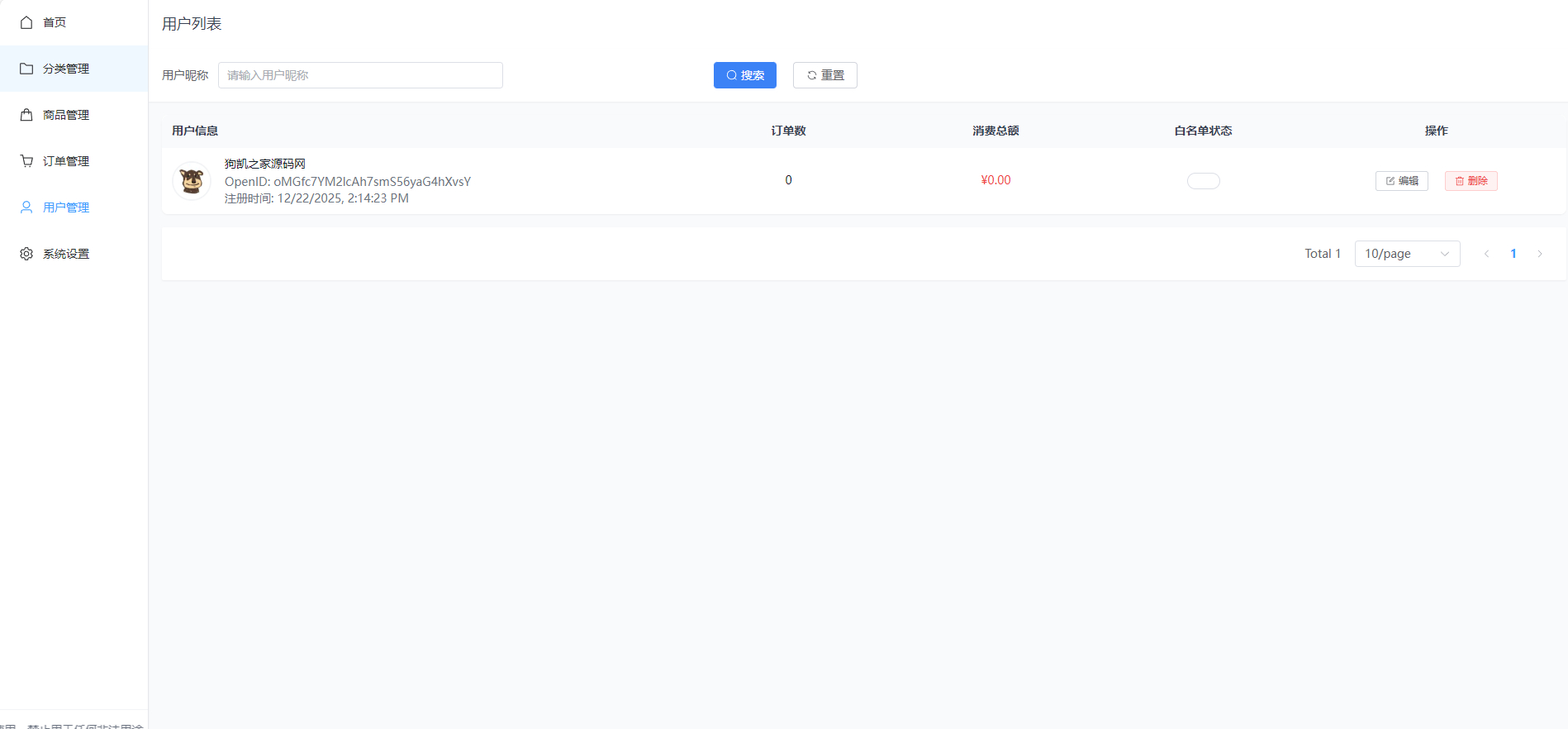Delete the user with the 删除 button
Viewport: 1568px width, 729px height.
[1471, 181]
